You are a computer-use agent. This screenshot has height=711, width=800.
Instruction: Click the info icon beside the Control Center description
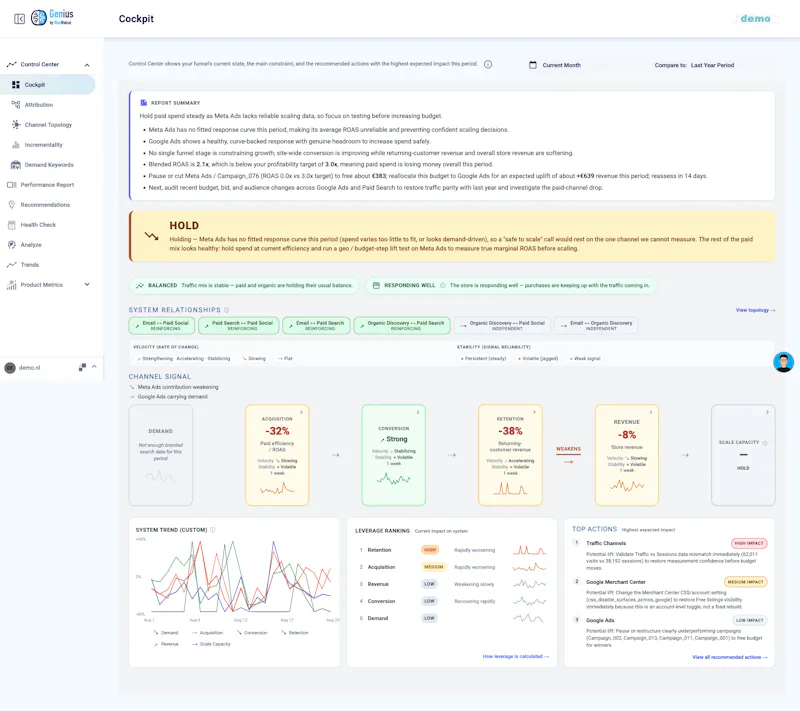(488, 64)
